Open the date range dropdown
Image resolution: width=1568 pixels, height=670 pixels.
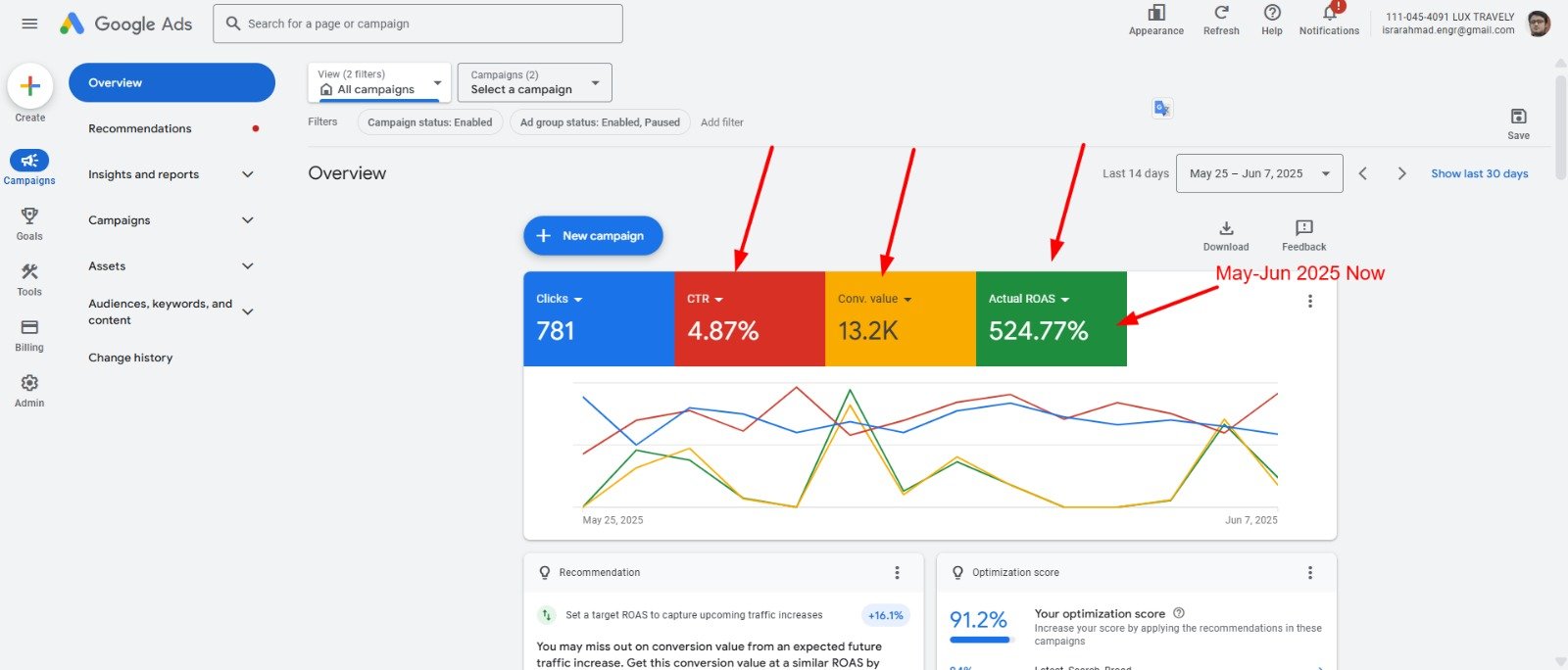coord(1258,173)
